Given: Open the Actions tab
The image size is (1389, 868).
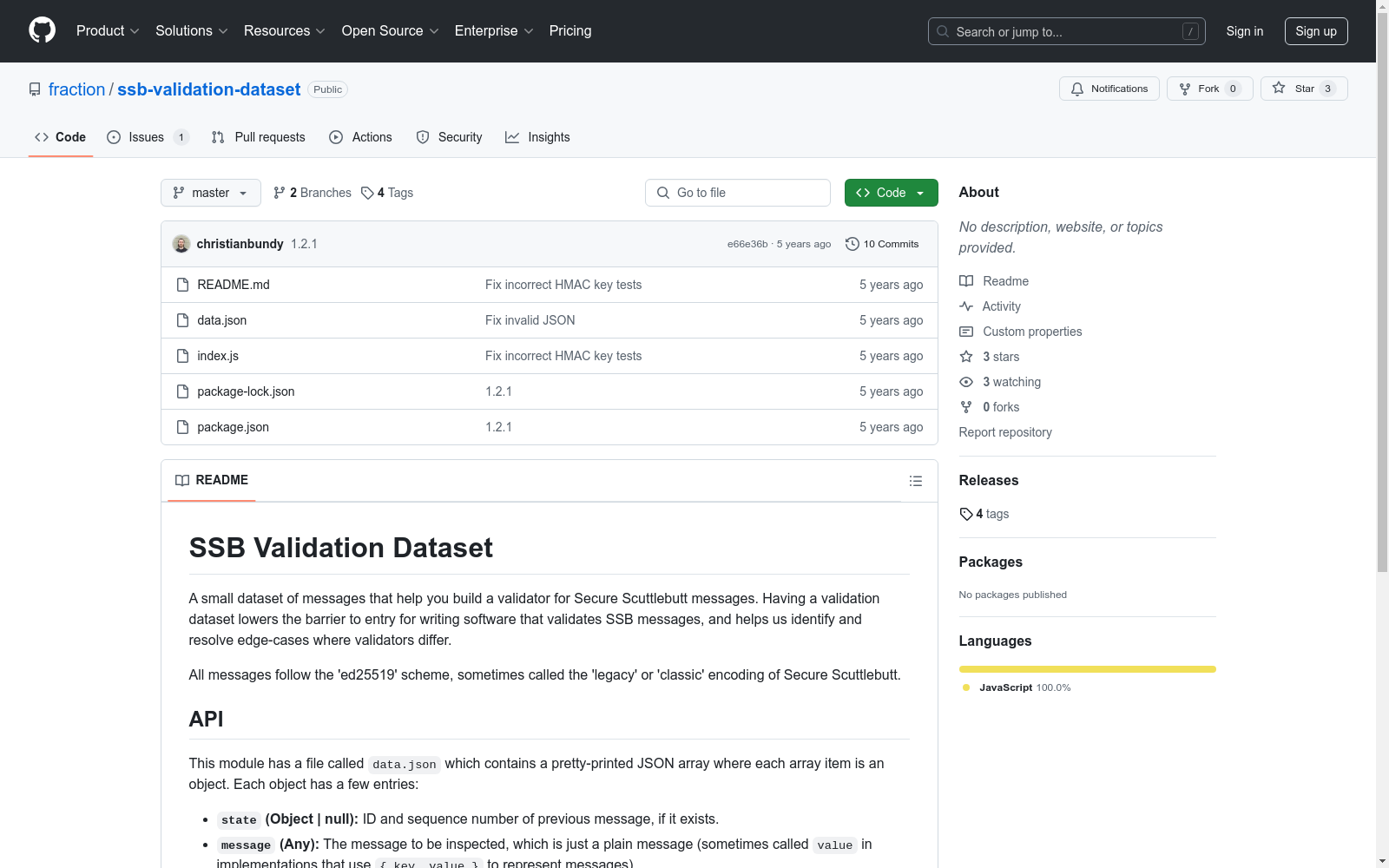Looking at the screenshot, I should [361, 137].
